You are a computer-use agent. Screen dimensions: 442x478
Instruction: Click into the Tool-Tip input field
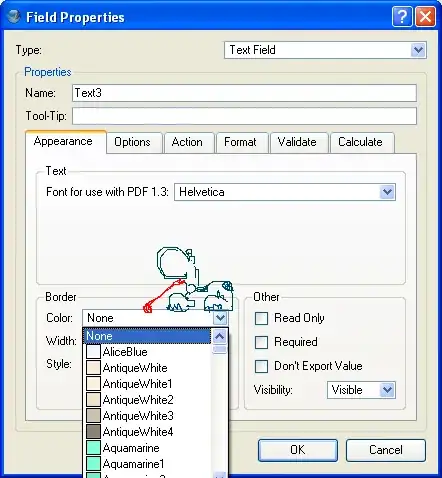coord(244,116)
